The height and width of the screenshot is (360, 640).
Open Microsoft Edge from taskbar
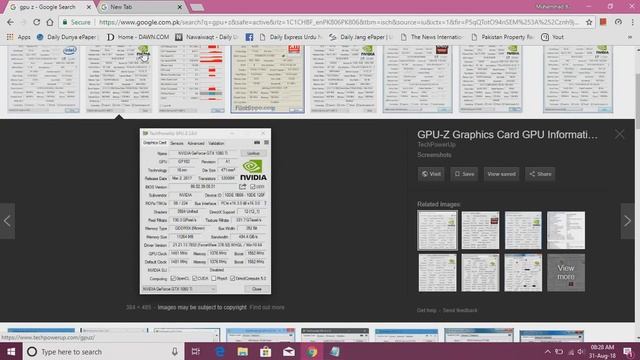click(x=220, y=351)
